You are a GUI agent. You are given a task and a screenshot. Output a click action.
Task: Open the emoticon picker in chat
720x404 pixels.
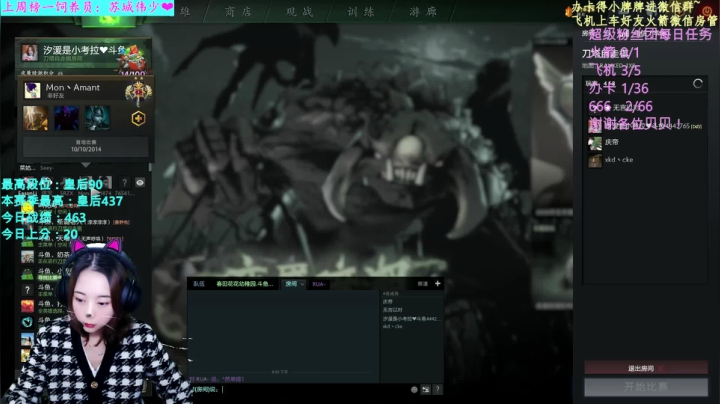pyautogui.click(x=414, y=389)
